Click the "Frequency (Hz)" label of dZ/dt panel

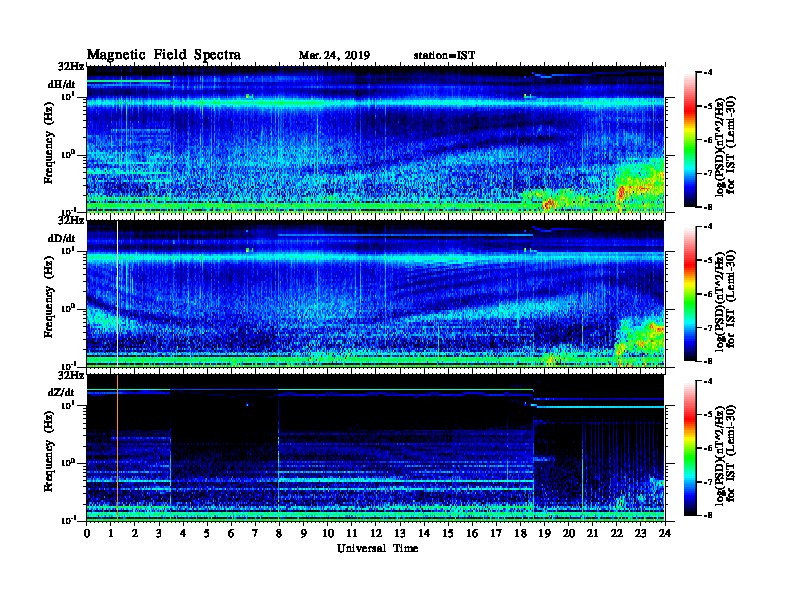[x=48, y=451]
